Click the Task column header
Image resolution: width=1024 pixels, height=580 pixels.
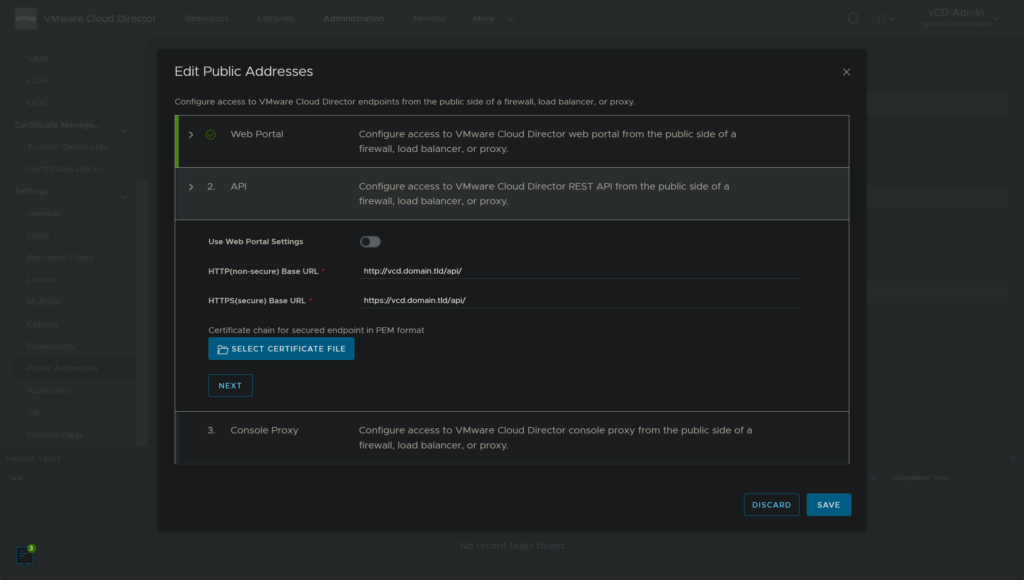point(16,478)
